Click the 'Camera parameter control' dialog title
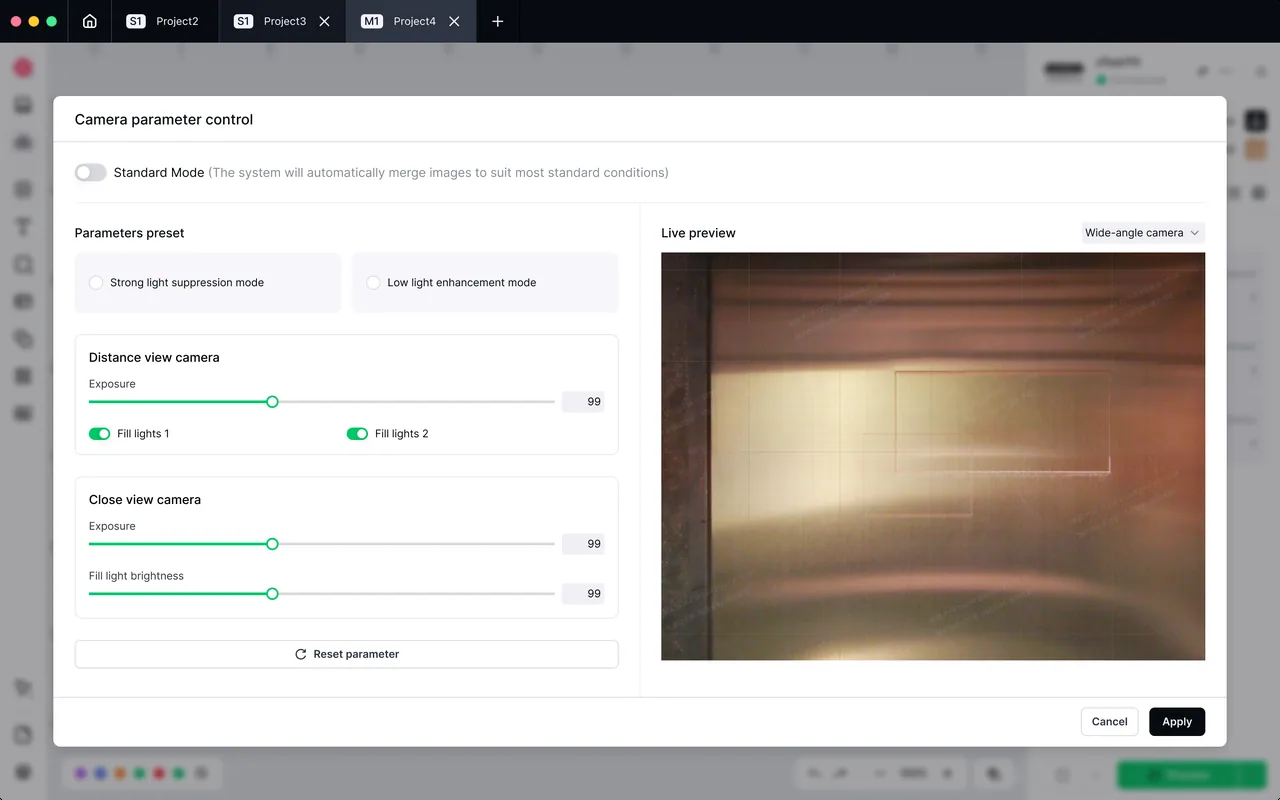The image size is (1280, 800). click(164, 120)
